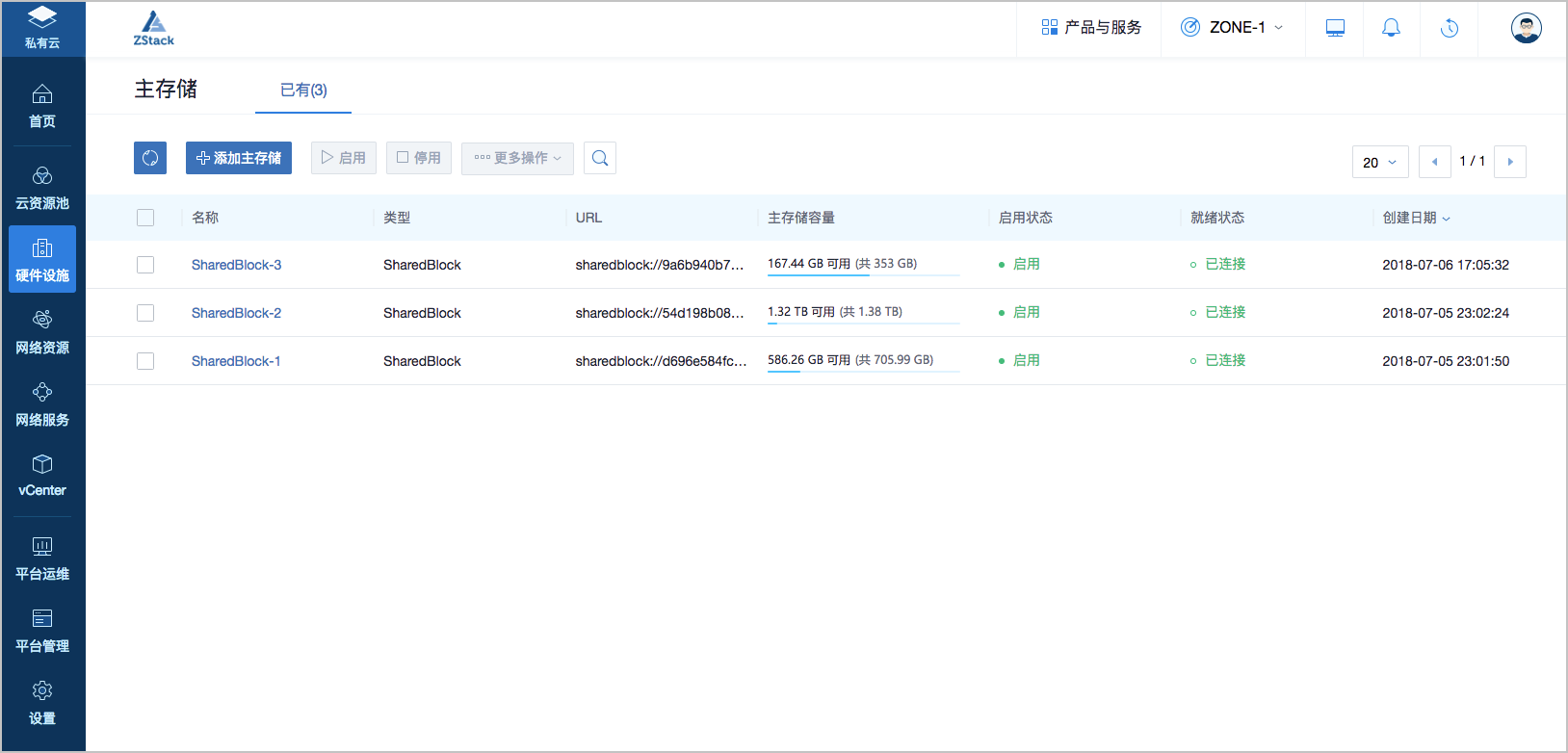This screenshot has width=1568, height=753.
Task: Expand the ZONE-1 zone selector
Action: pos(1233,28)
